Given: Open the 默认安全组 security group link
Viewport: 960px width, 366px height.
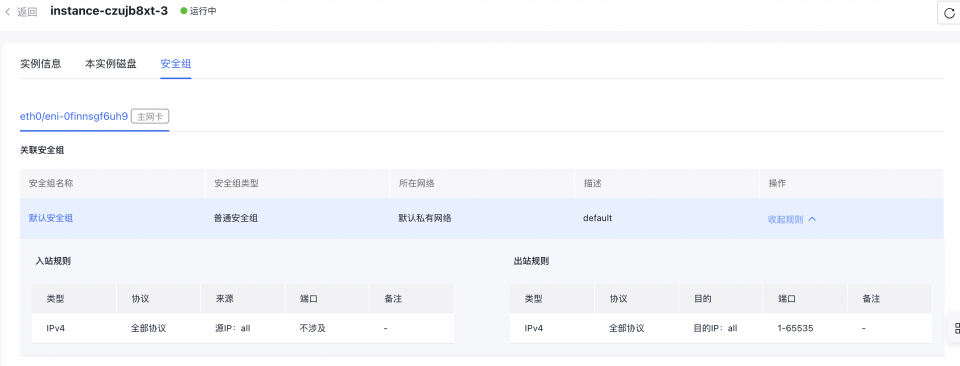Looking at the screenshot, I should pos(51,218).
